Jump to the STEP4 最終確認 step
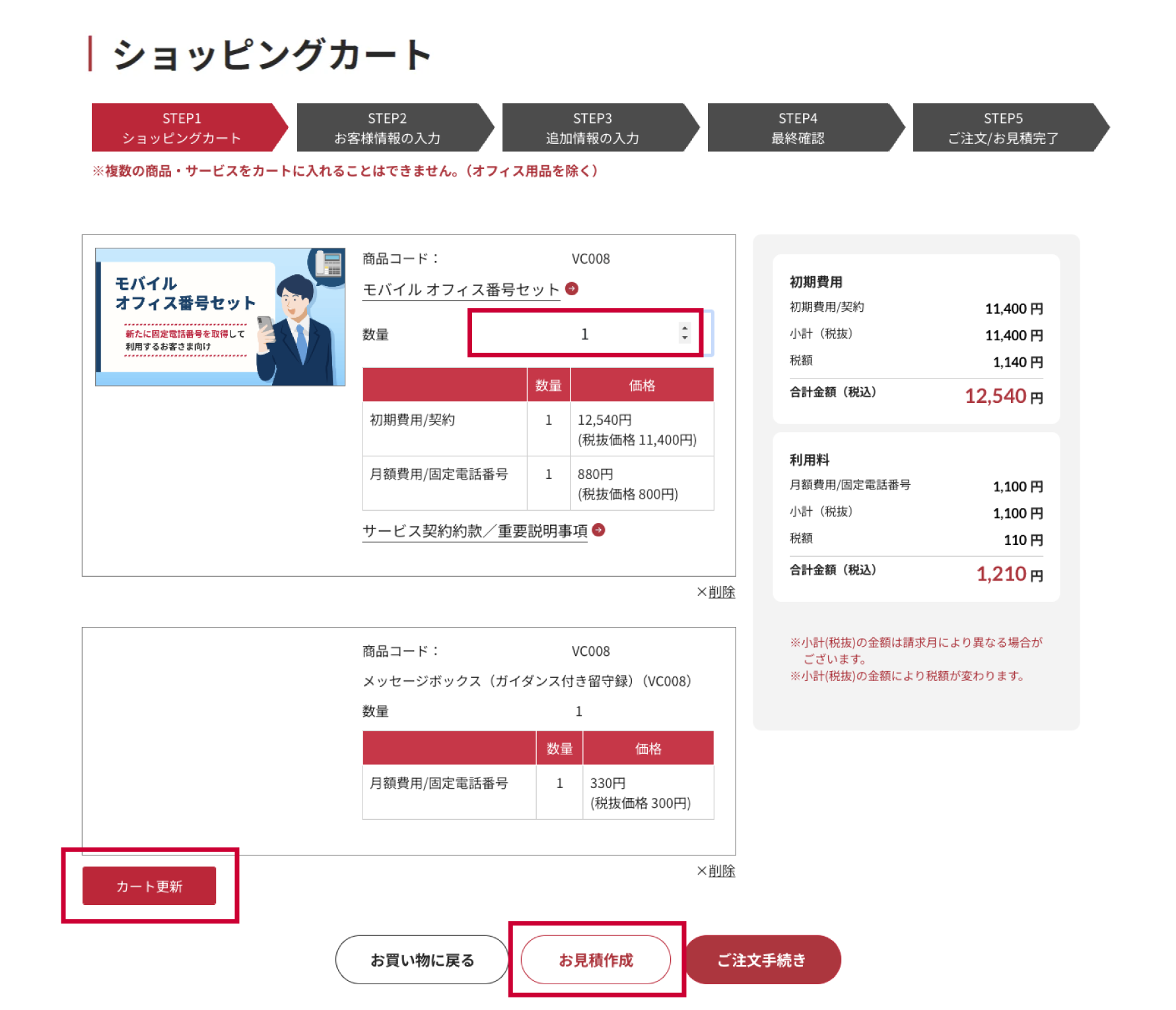1176x1010 pixels. [x=798, y=127]
